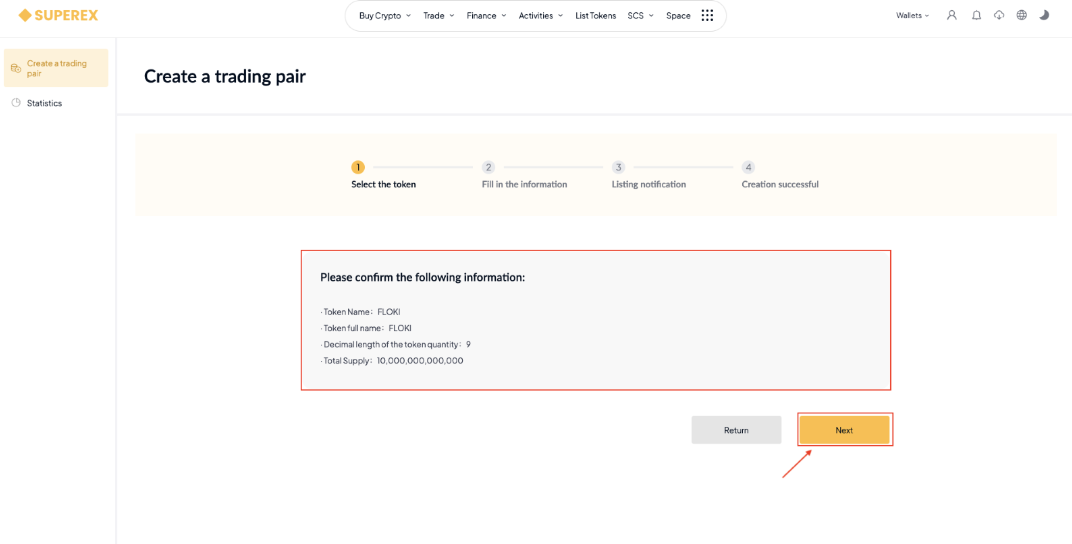Image resolution: width=1072 pixels, height=544 pixels.
Task: Click the Create a trading pair sidebar icon
Action: click(x=16, y=68)
